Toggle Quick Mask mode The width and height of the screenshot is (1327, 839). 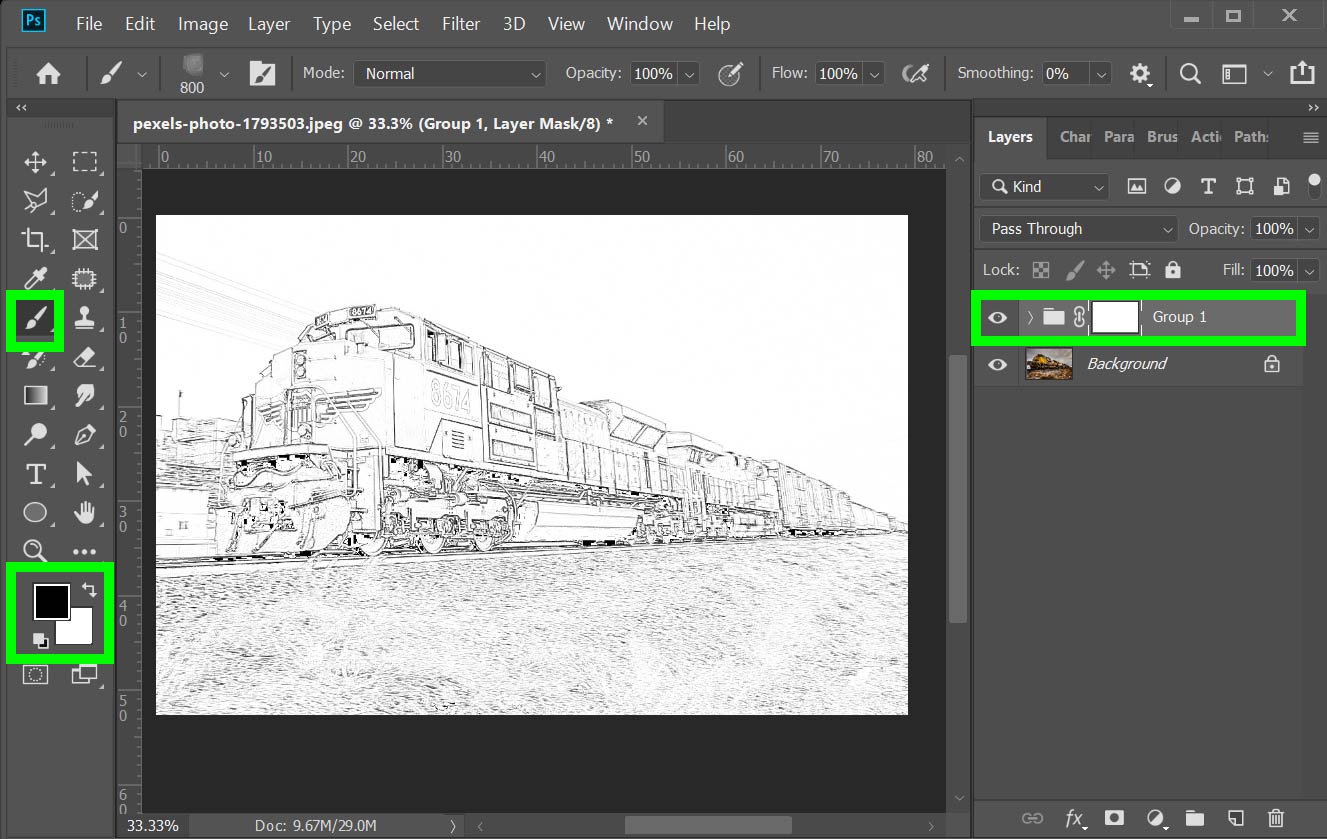coord(35,675)
